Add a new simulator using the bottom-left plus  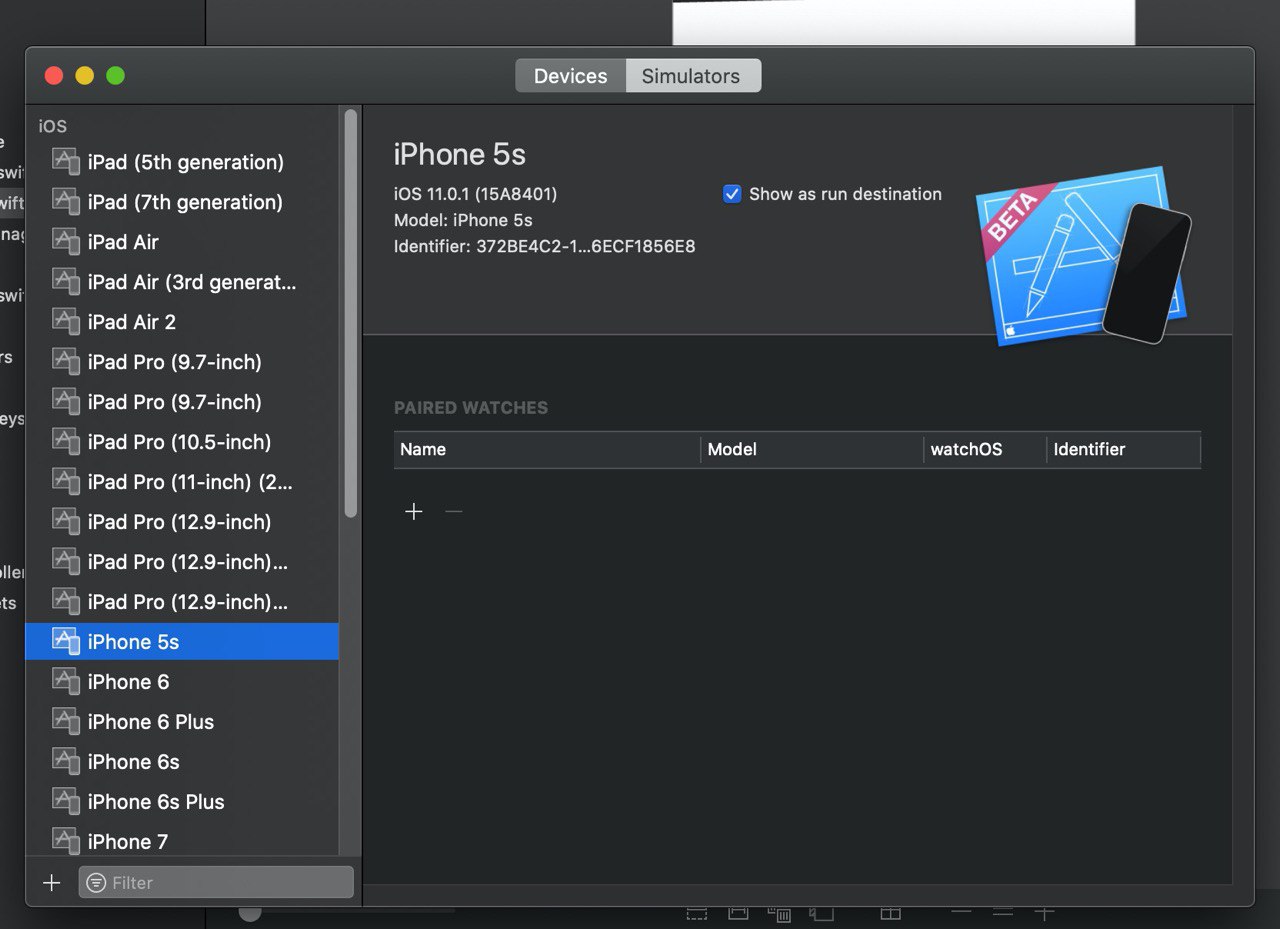point(52,883)
